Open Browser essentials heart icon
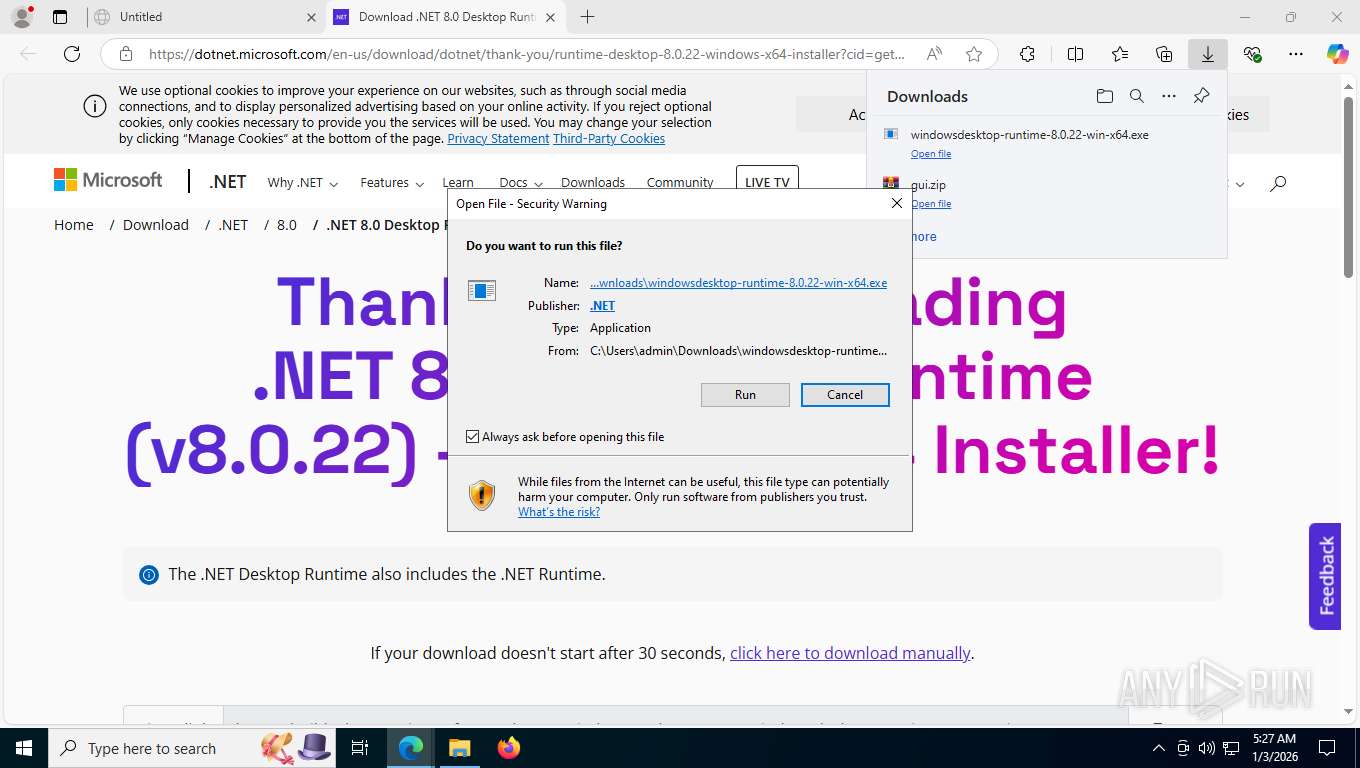The width and height of the screenshot is (1360, 768). click(x=1252, y=54)
